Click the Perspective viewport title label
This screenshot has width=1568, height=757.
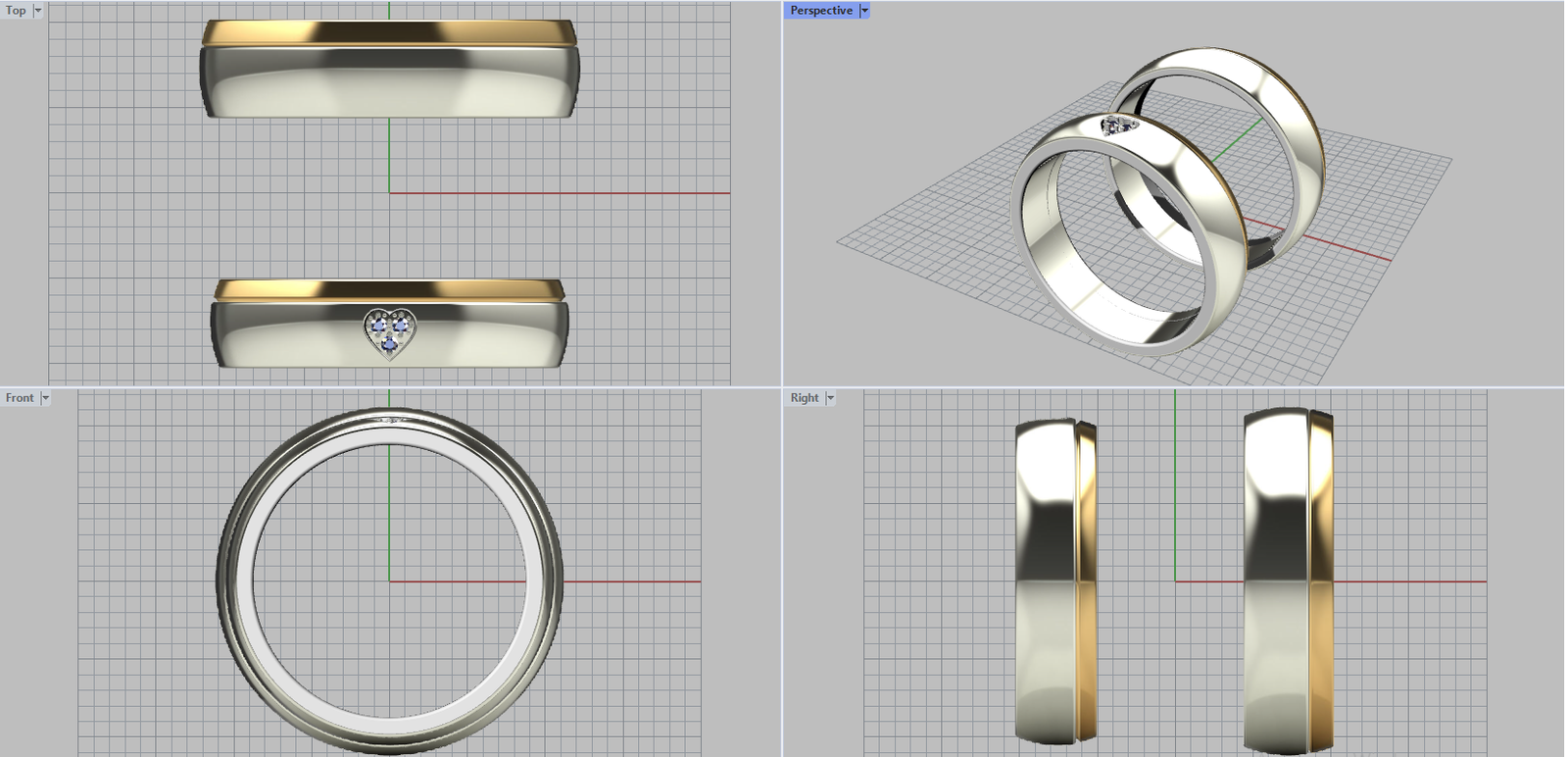point(820,11)
